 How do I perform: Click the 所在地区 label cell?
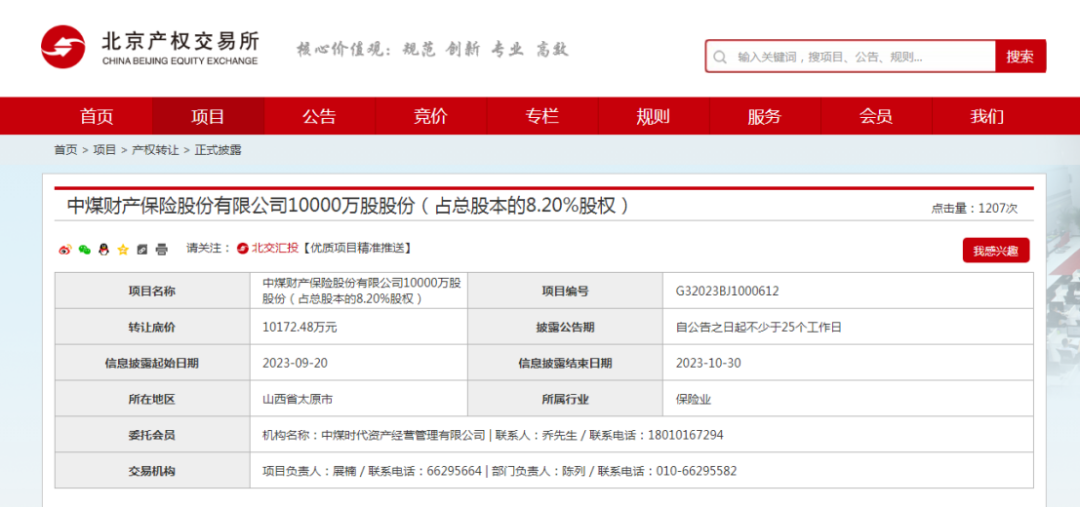(152, 399)
